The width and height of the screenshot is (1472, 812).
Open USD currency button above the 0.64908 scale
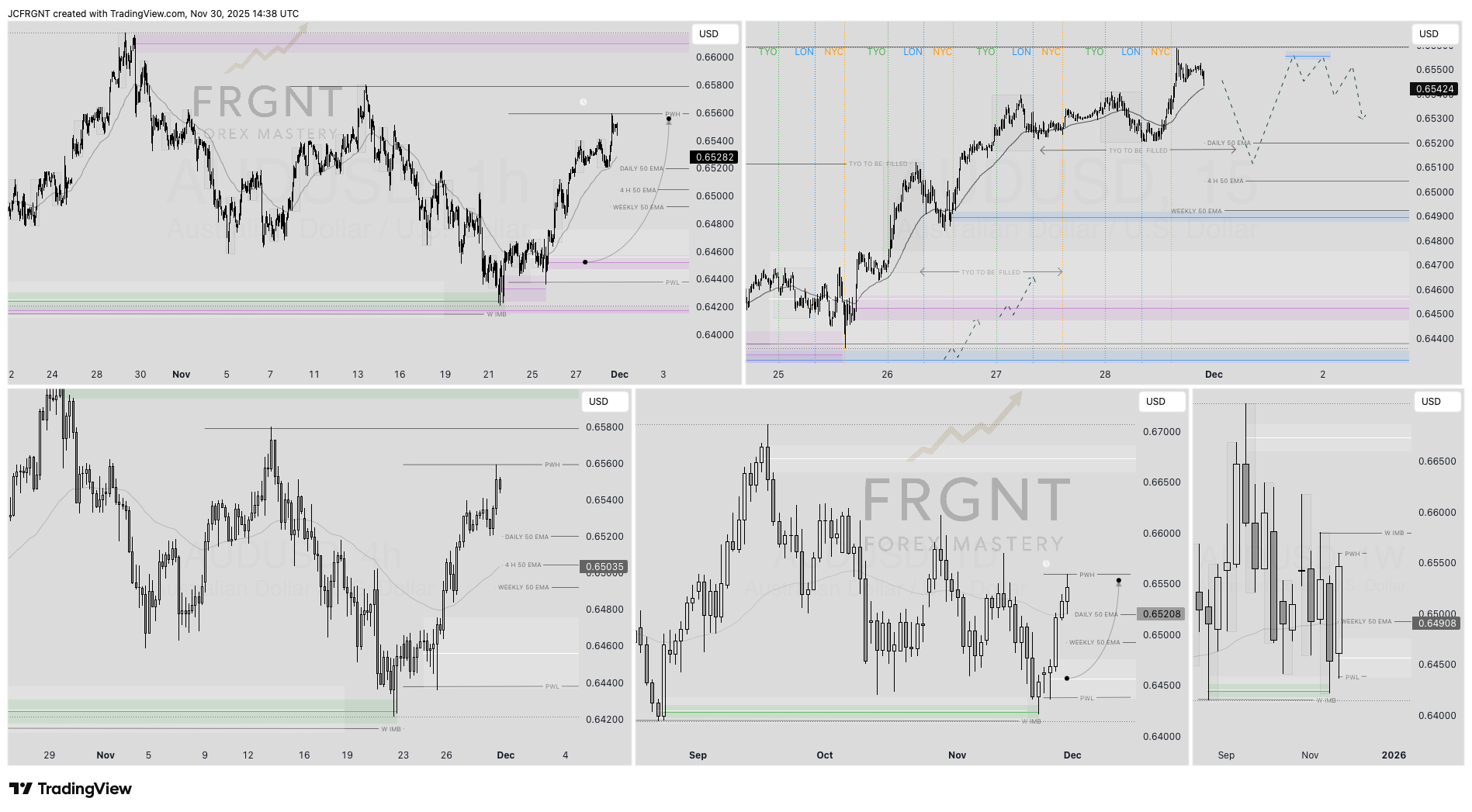click(x=1437, y=402)
